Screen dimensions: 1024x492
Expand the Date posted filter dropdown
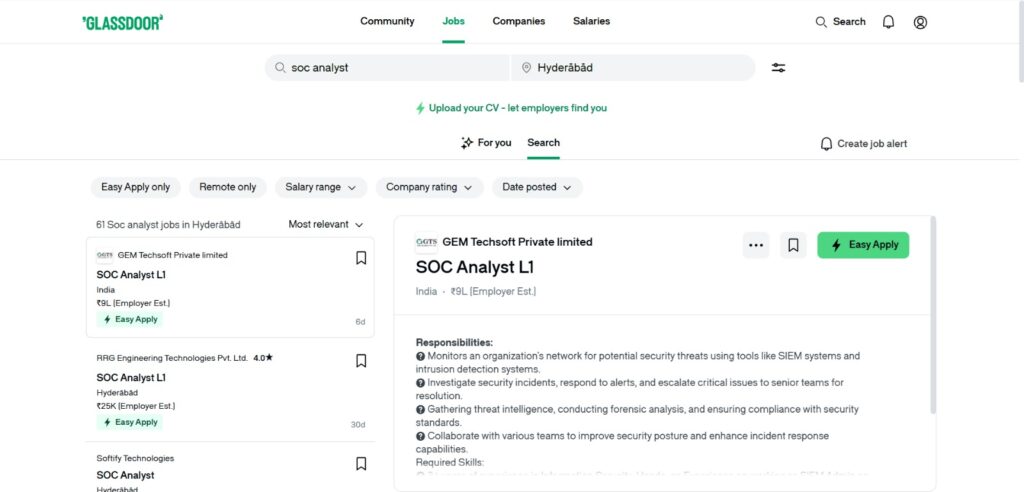[537, 188]
